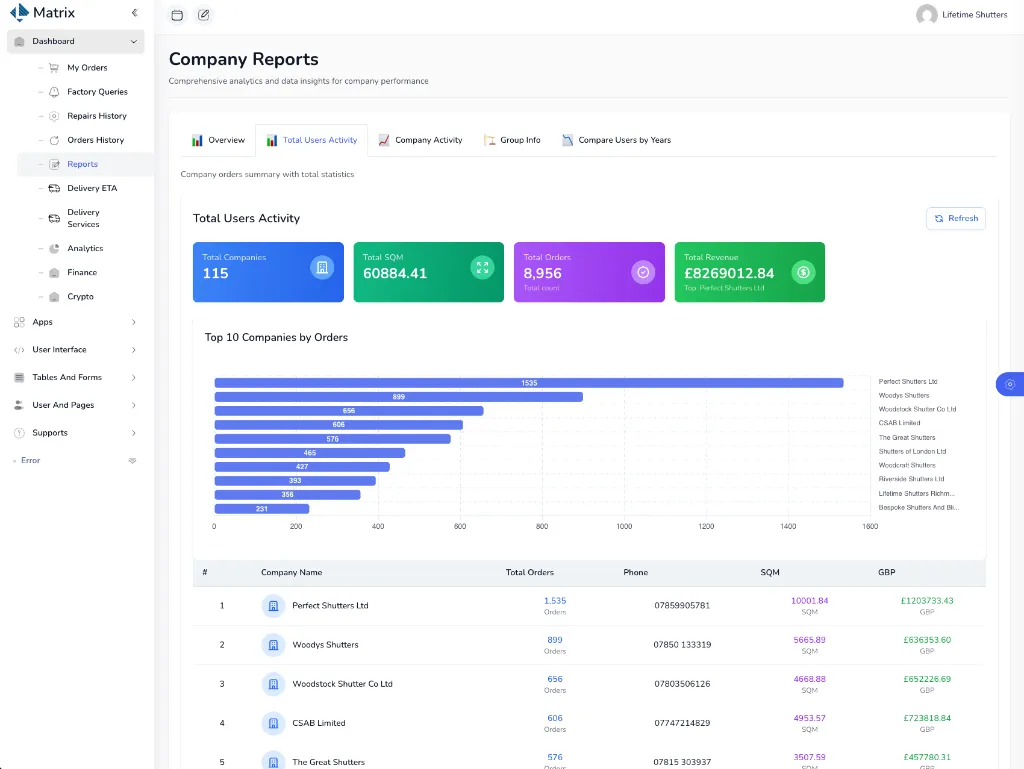Click the Company Name column header
The image size is (1024, 769).
point(291,573)
